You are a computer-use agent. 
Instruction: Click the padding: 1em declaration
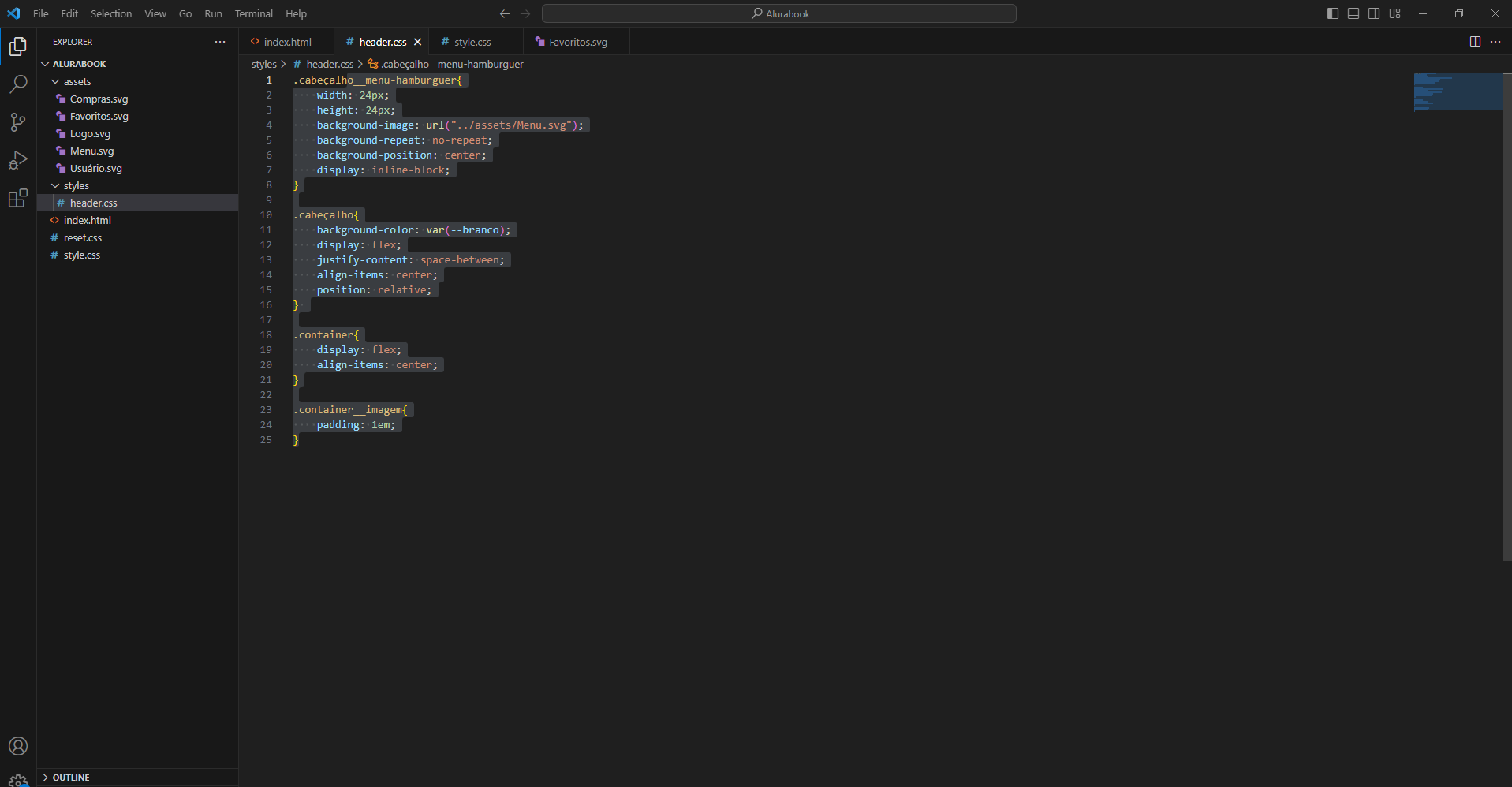[x=356, y=424]
